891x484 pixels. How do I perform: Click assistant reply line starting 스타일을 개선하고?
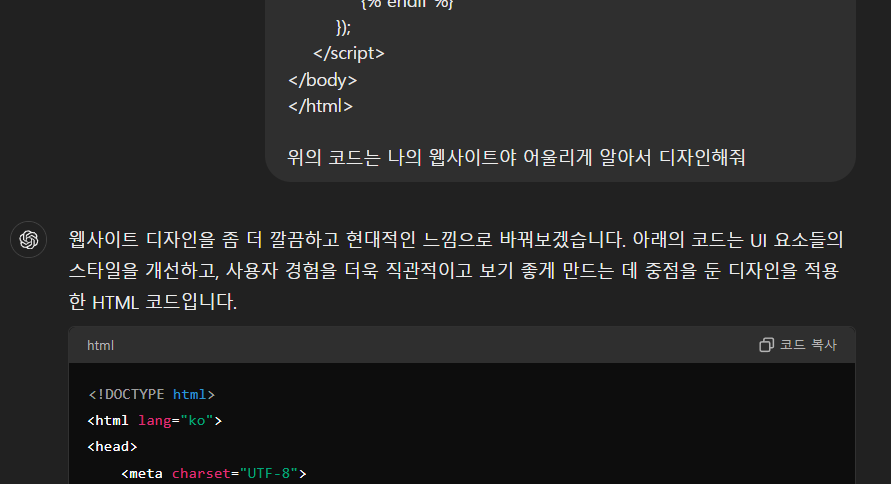[x=453, y=270]
